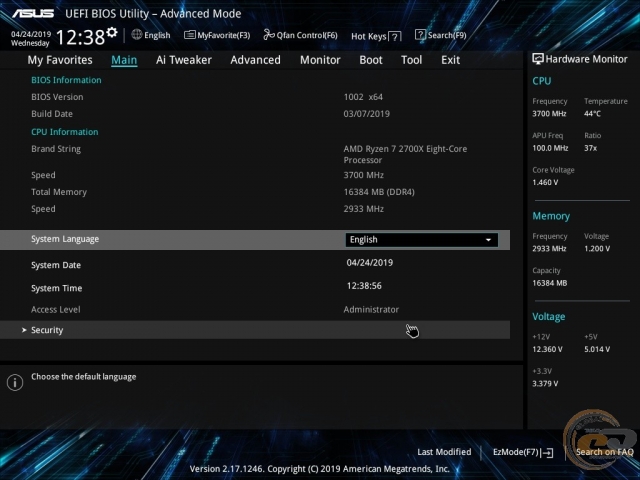Image resolution: width=640 pixels, height=480 pixels.
Task: Open the My Favorites tab
Action: [x=60, y=60]
